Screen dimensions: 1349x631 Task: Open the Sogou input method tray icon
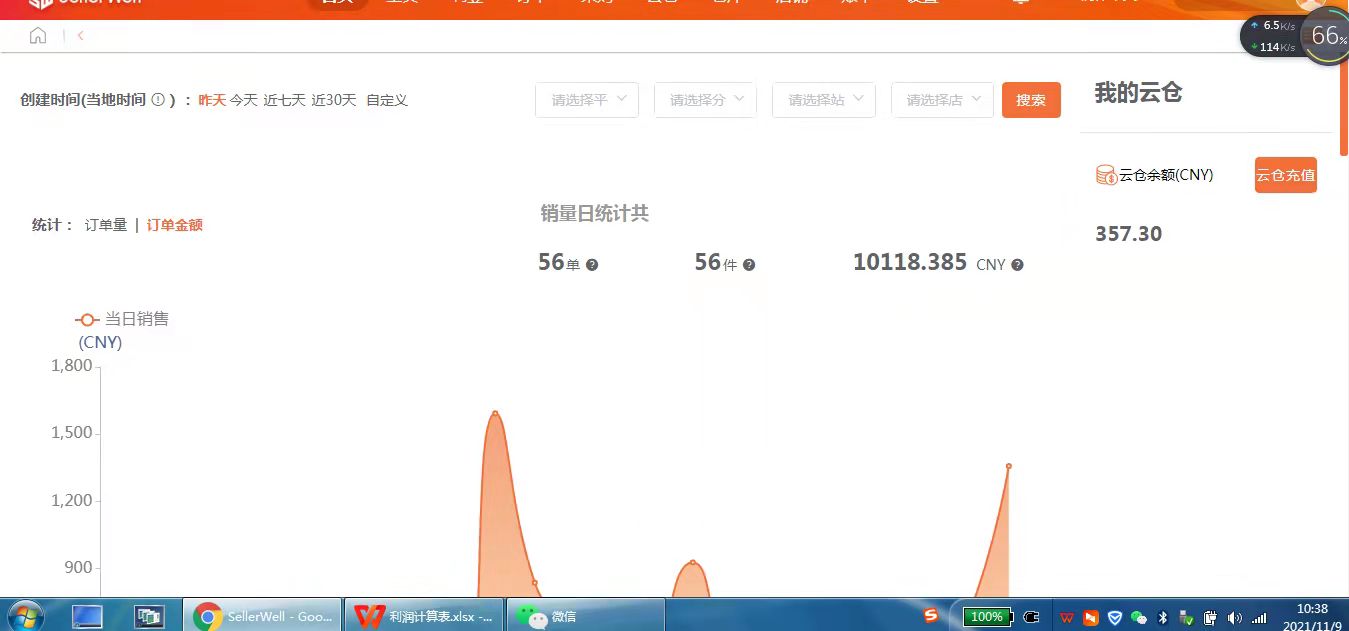click(931, 616)
